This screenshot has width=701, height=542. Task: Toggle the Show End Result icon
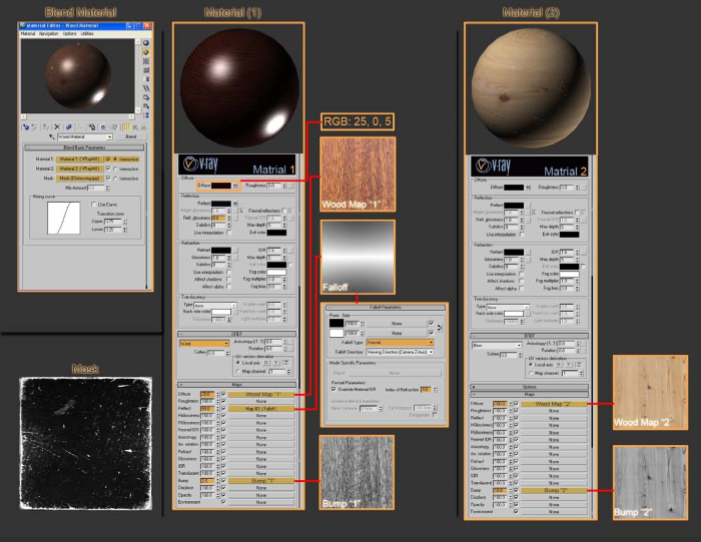(127, 127)
